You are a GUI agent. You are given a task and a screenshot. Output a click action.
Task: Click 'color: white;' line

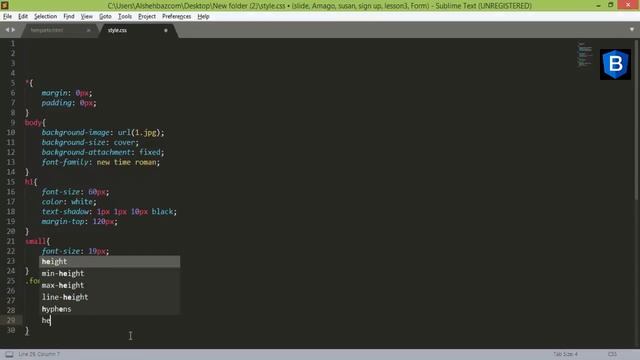pyautogui.click(x=69, y=202)
